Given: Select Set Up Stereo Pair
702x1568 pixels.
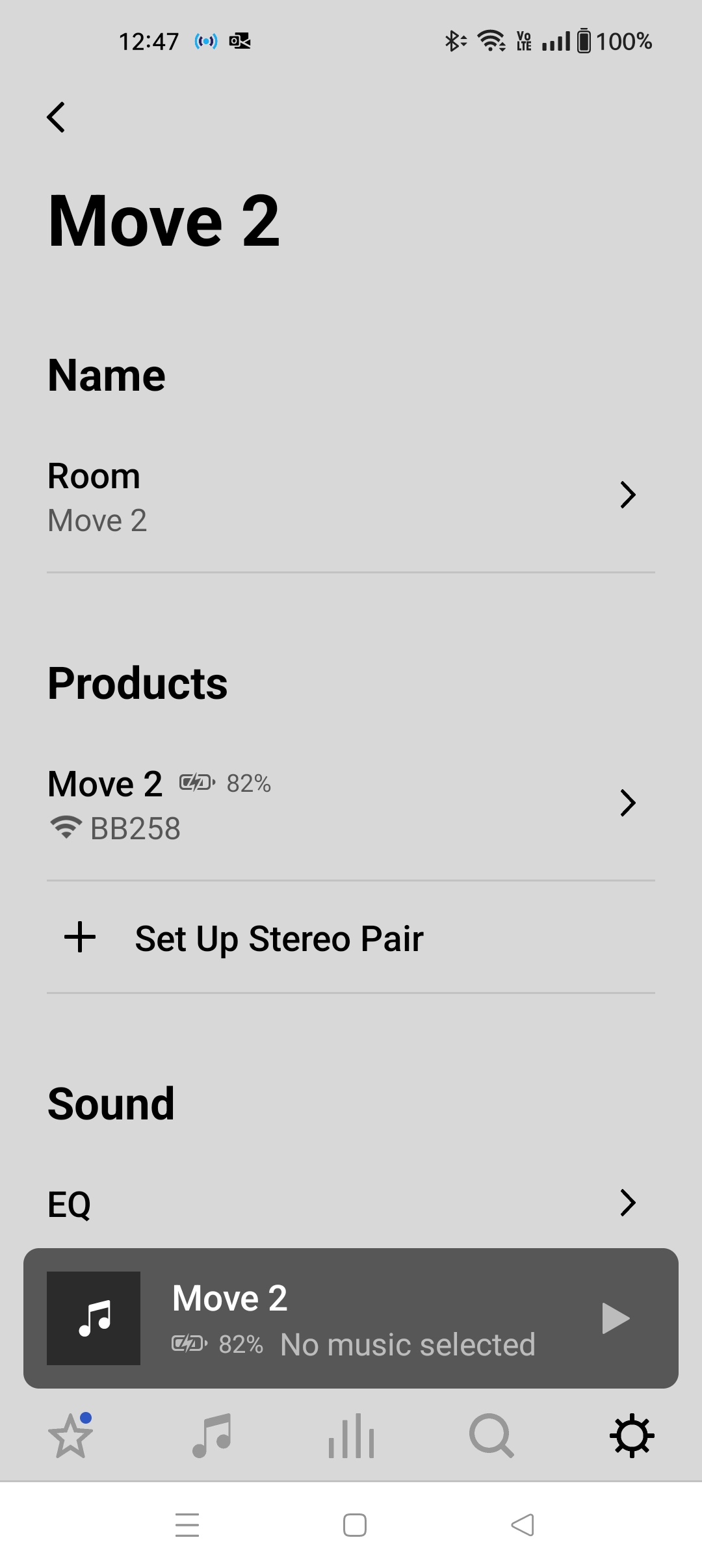Looking at the screenshot, I should 279,939.
